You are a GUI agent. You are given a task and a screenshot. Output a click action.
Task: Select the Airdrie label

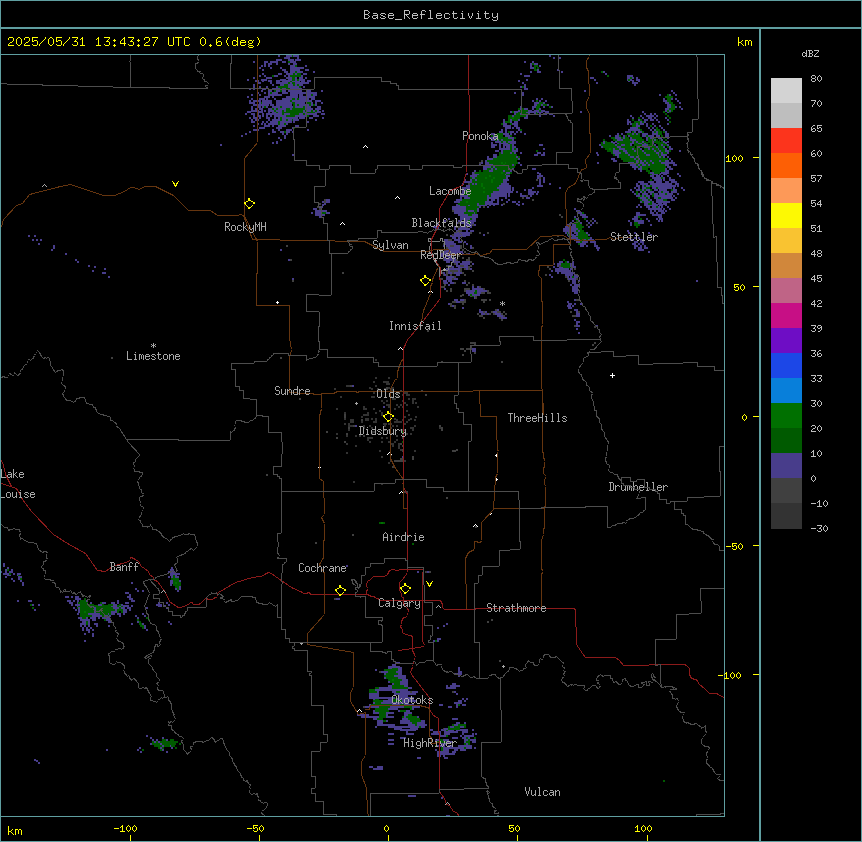403,537
